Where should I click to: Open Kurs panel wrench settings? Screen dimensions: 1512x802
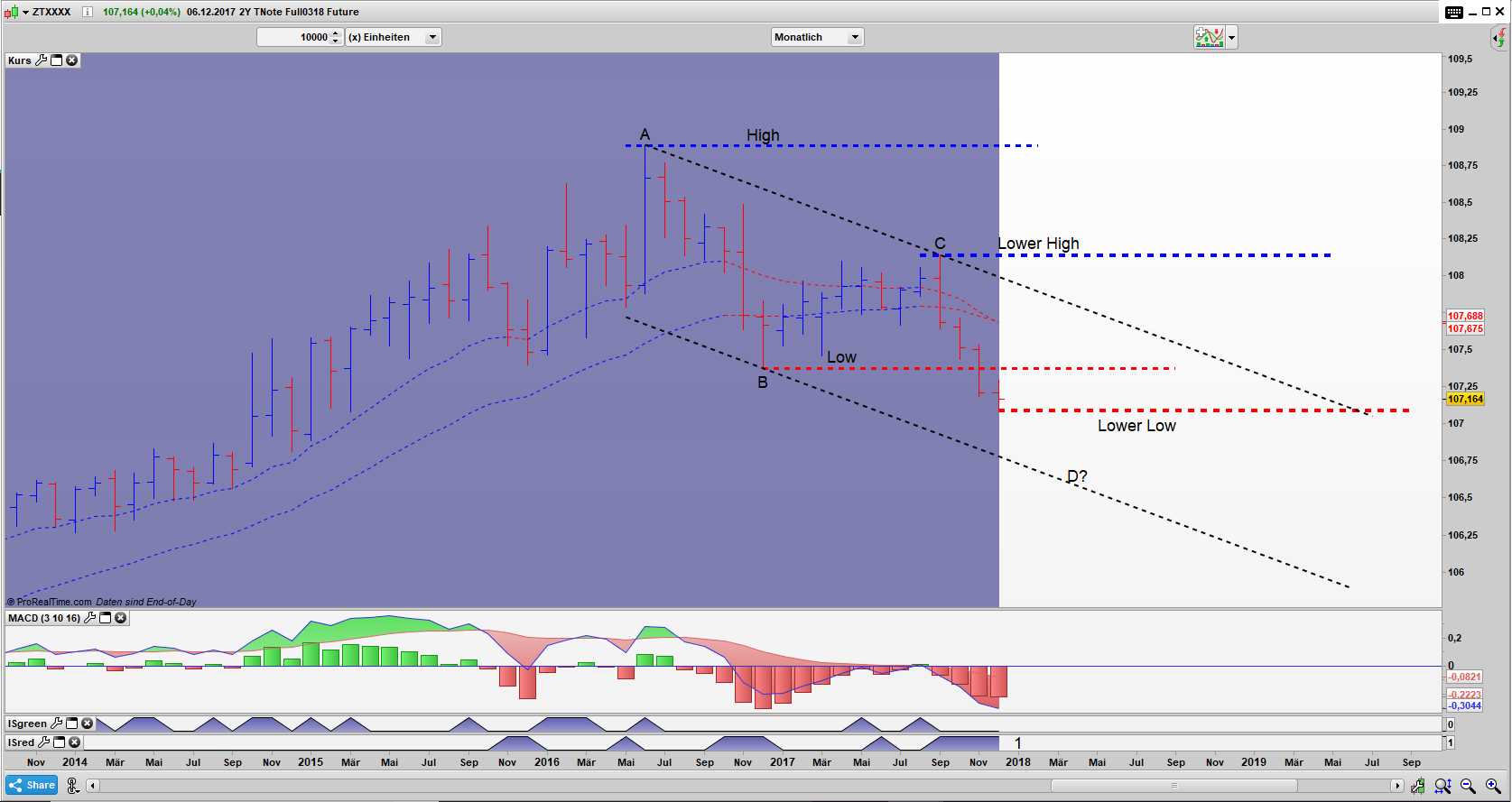click(x=41, y=60)
